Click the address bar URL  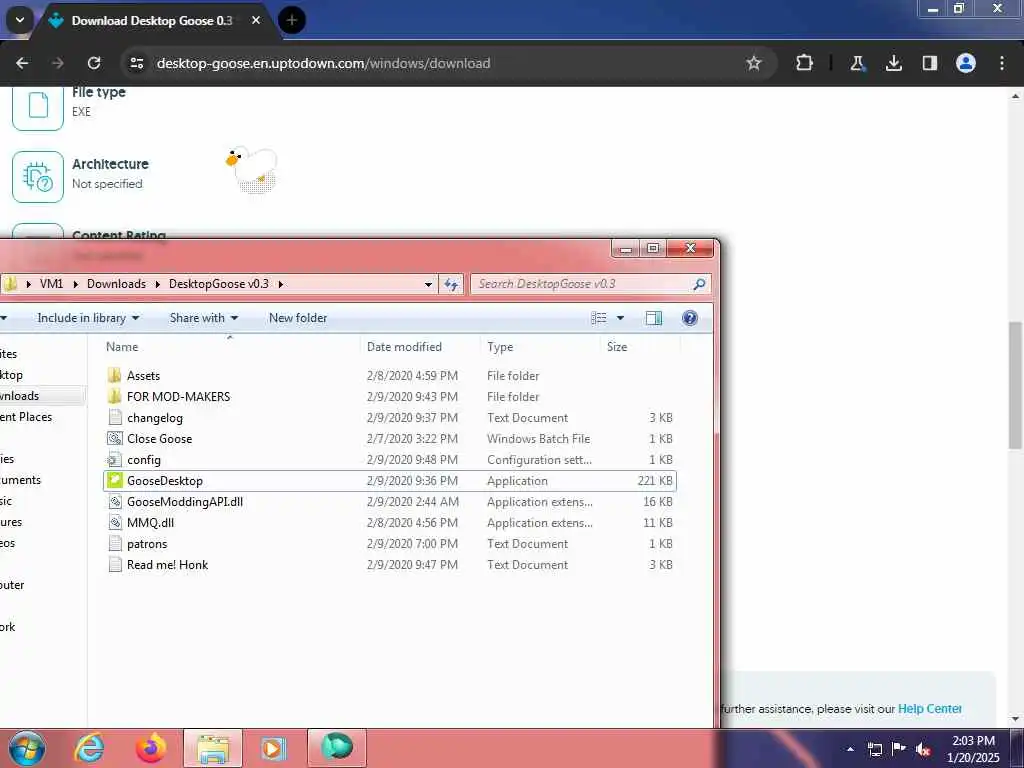tap(323, 63)
